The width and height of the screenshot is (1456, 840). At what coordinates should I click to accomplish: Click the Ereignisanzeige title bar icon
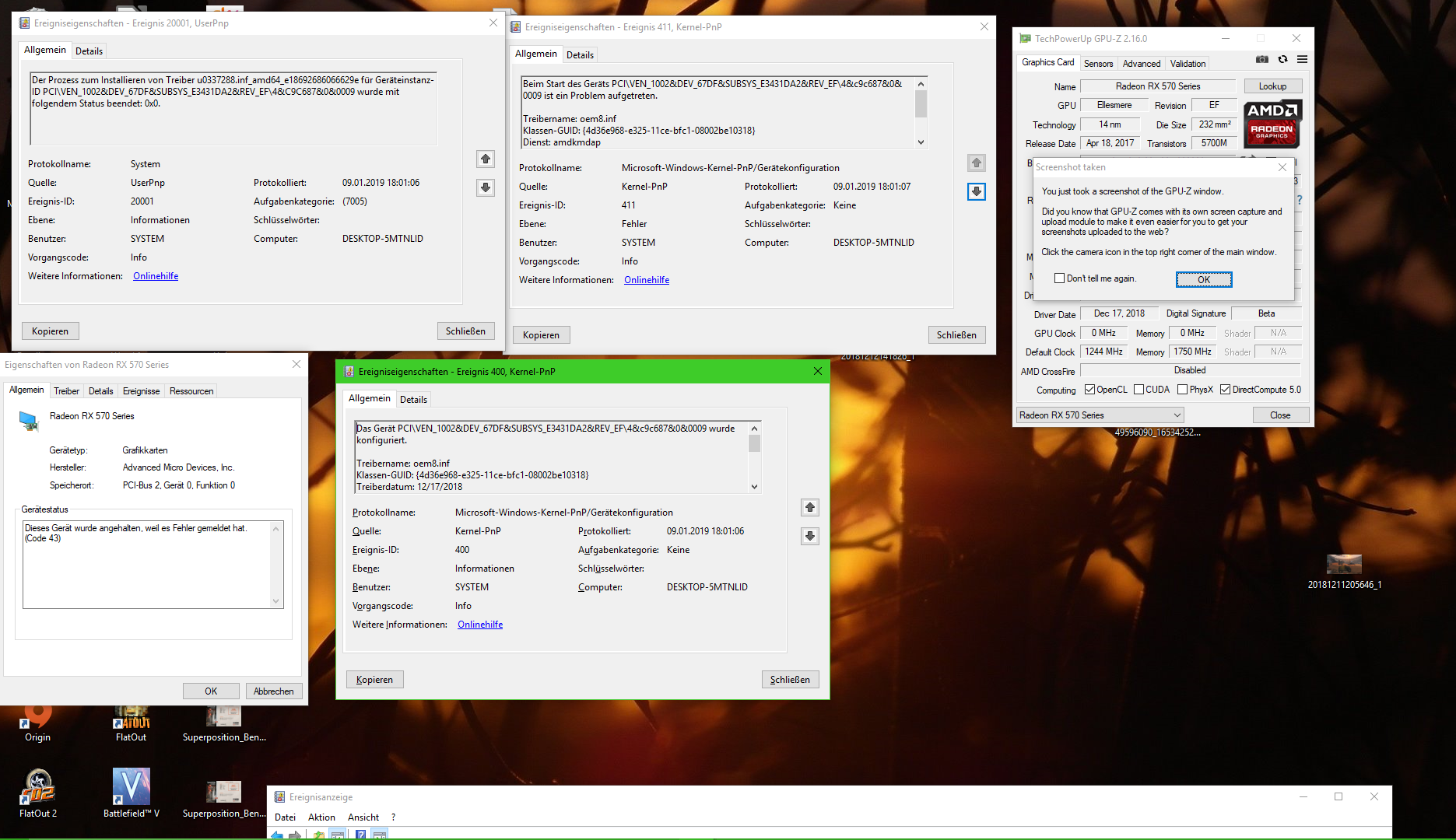[279, 797]
